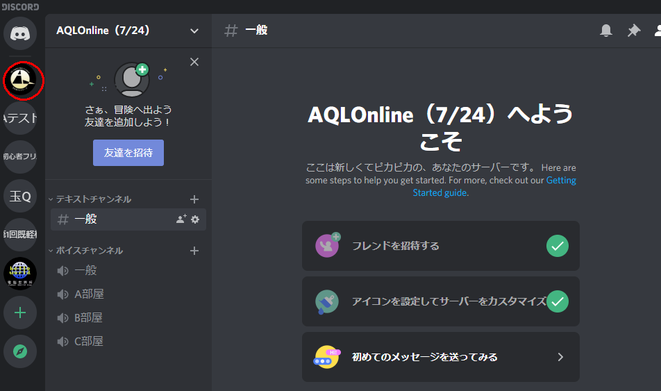Viewport: 661px width, 391px height.
Task: Click create invite icon on 一般 text channel
Action: point(181,219)
